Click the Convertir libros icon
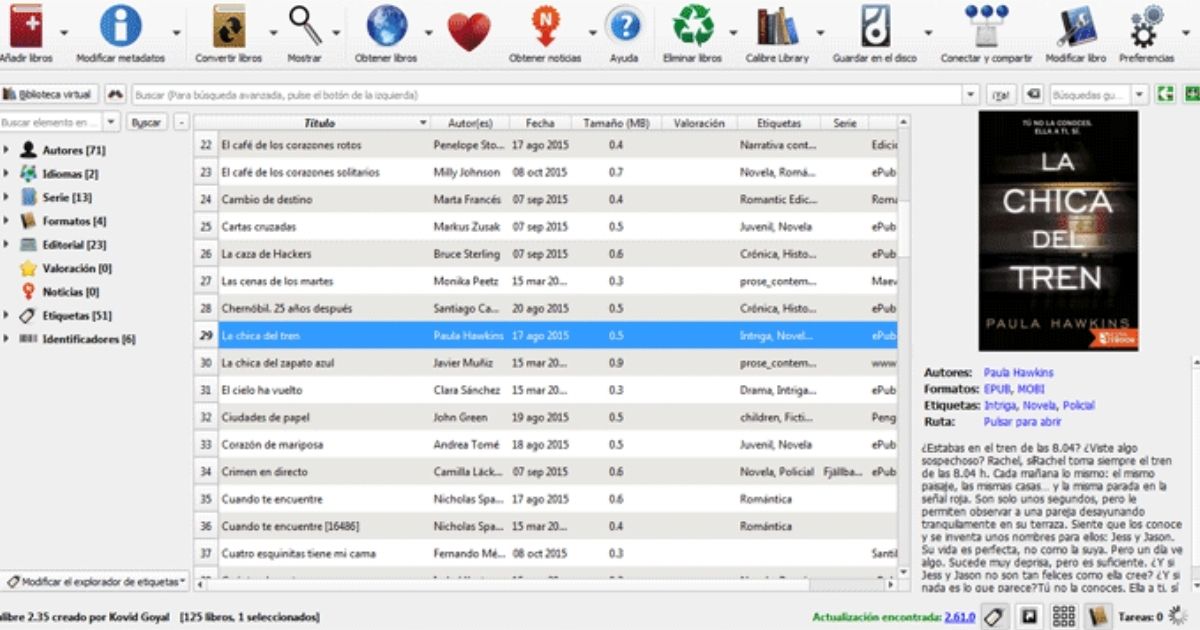 tap(229, 27)
